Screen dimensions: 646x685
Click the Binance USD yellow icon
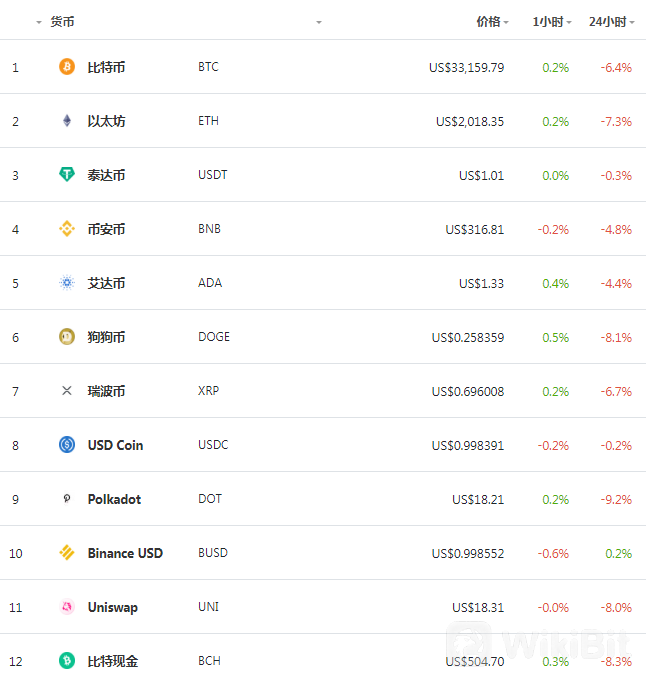point(67,553)
